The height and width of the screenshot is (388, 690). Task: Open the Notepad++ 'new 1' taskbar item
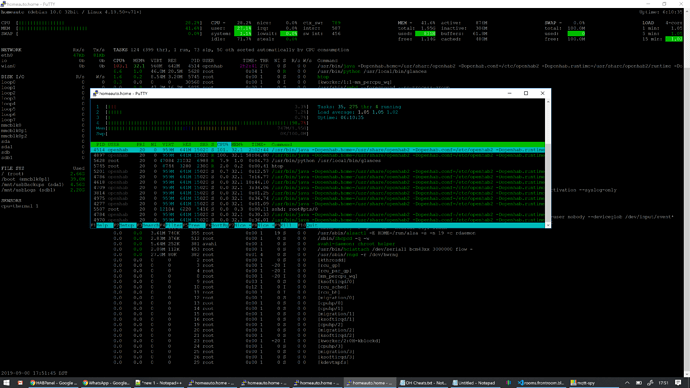pyautogui.click(x=158, y=383)
